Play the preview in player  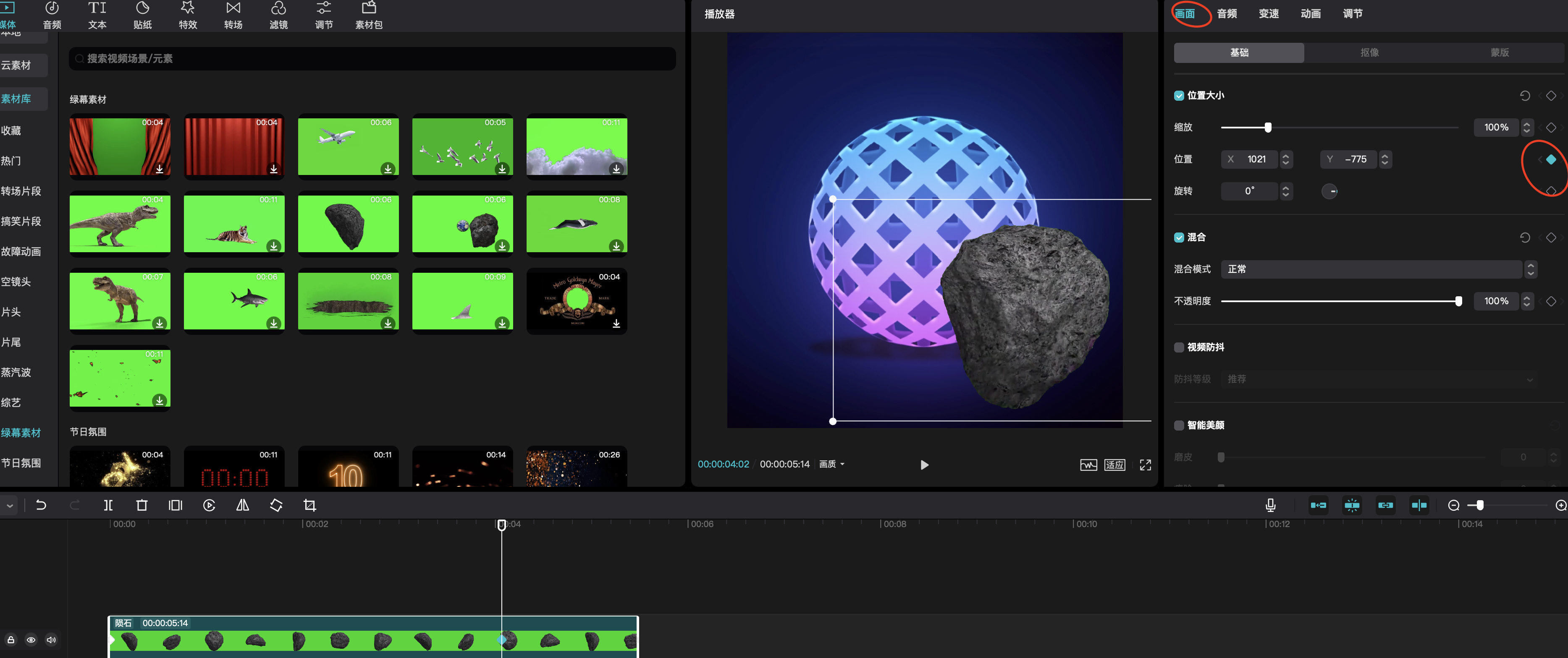tap(924, 465)
